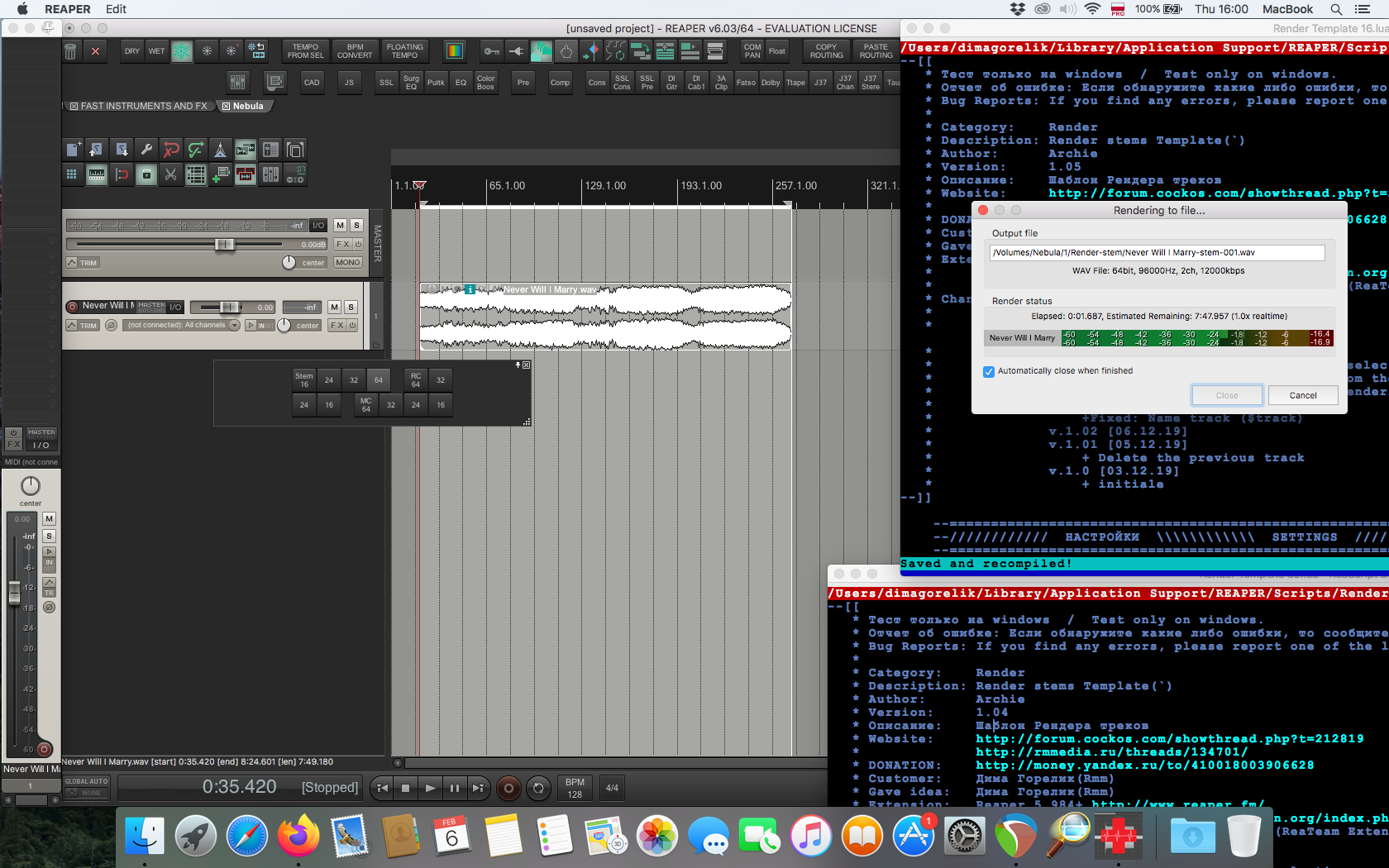
Task: Open the Edit menu in the menu bar
Action: point(116,9)
